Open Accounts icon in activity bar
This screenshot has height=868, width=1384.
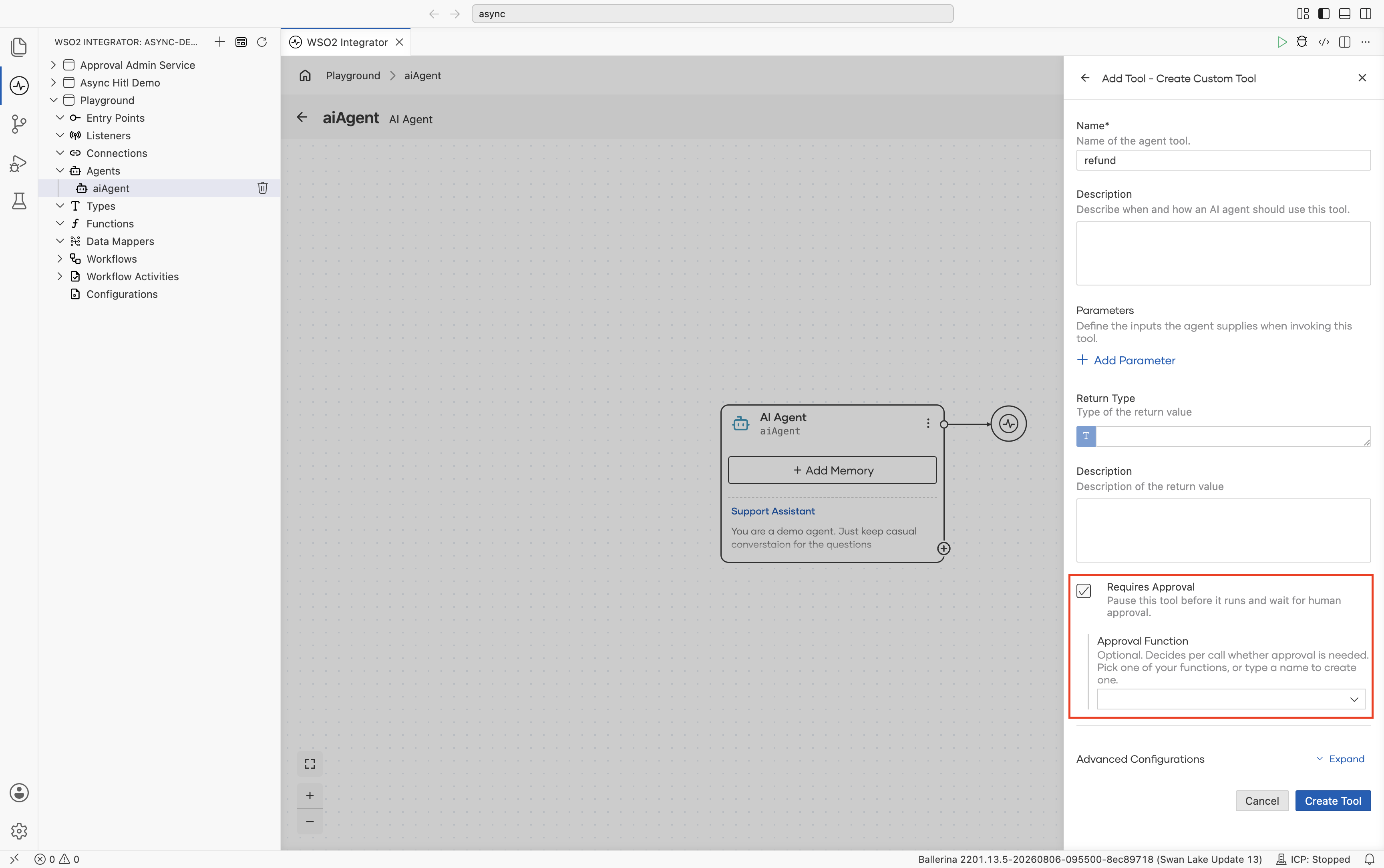coord(19,793)
